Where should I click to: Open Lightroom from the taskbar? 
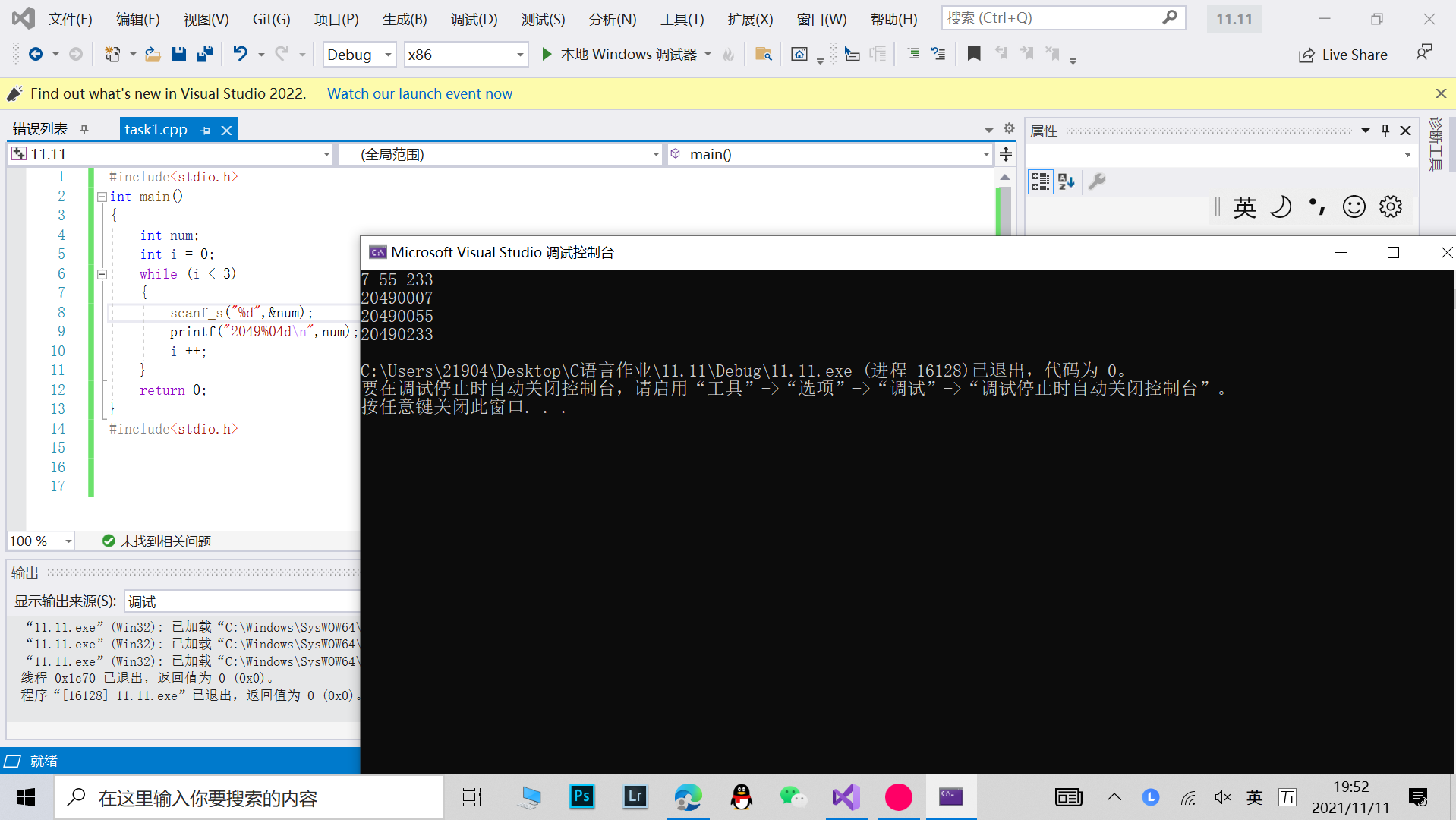635,796
